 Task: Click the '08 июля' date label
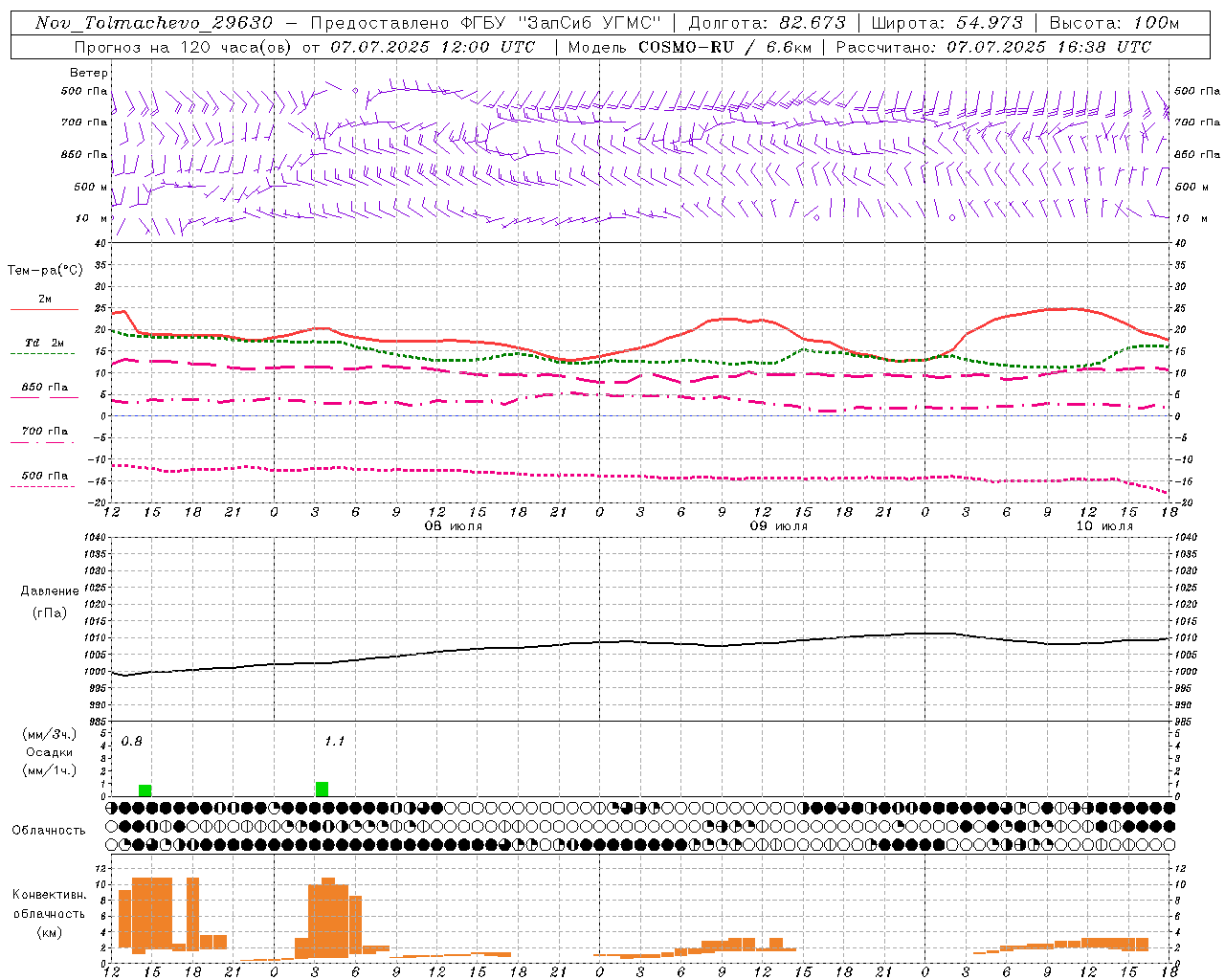pyautogui.click(x=454, y=526)
